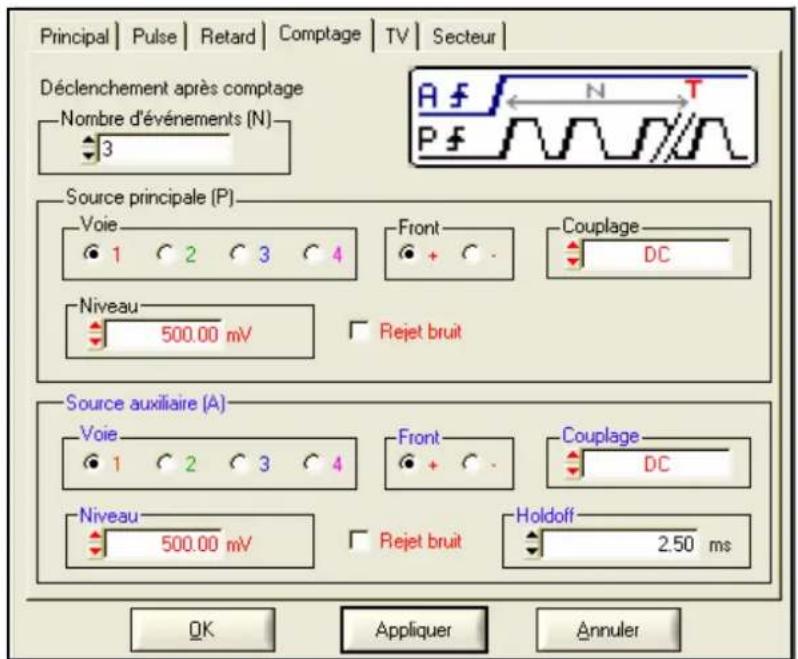Select Voie 4 for Source auxiliaire

[311, 463]
